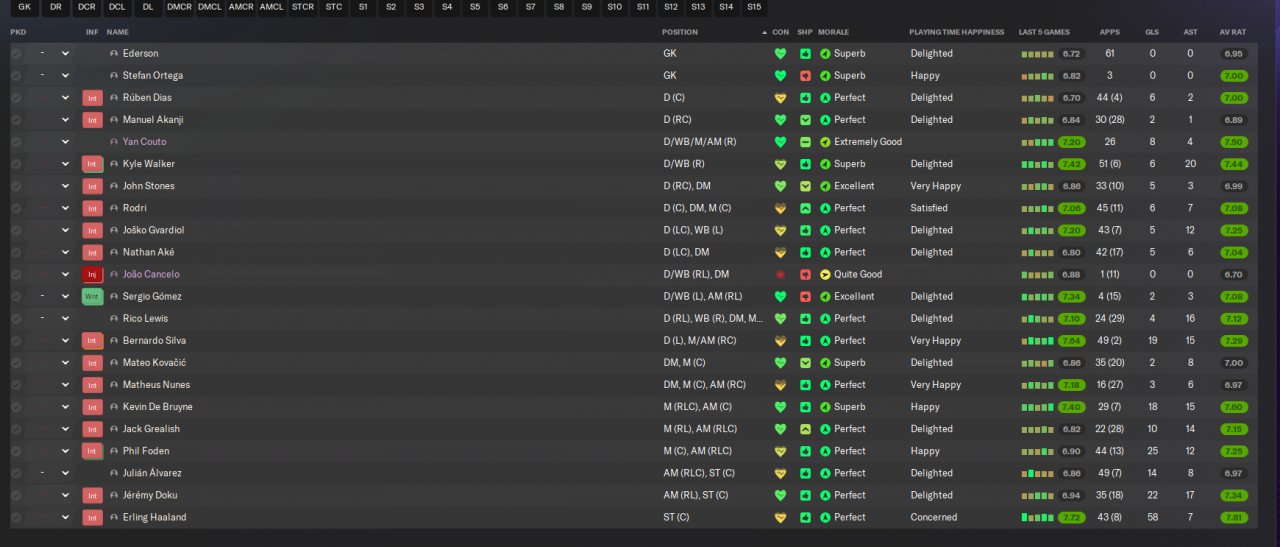
Task: Click the sharpness icon for John Stones
Action: 805,186
